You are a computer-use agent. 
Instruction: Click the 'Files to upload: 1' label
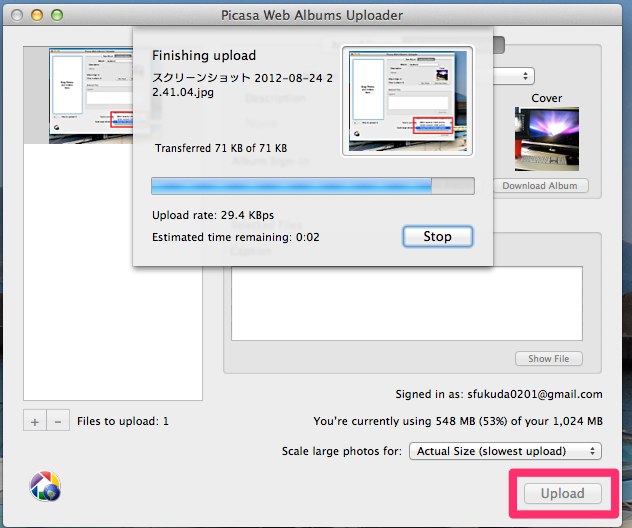[x=123, y=421]
